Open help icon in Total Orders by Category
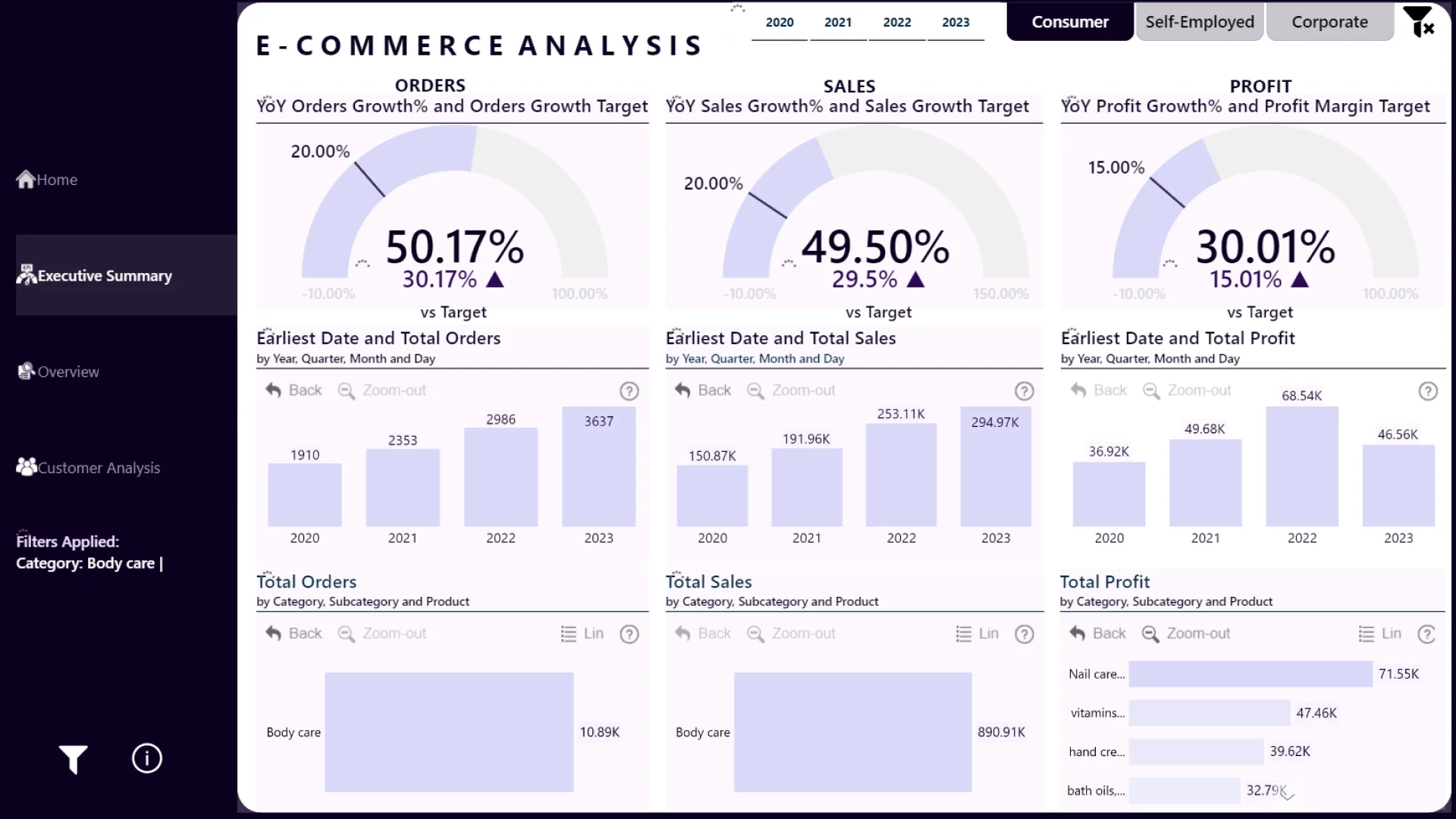The image size is (1456, 819). click(x=629, y=634)
